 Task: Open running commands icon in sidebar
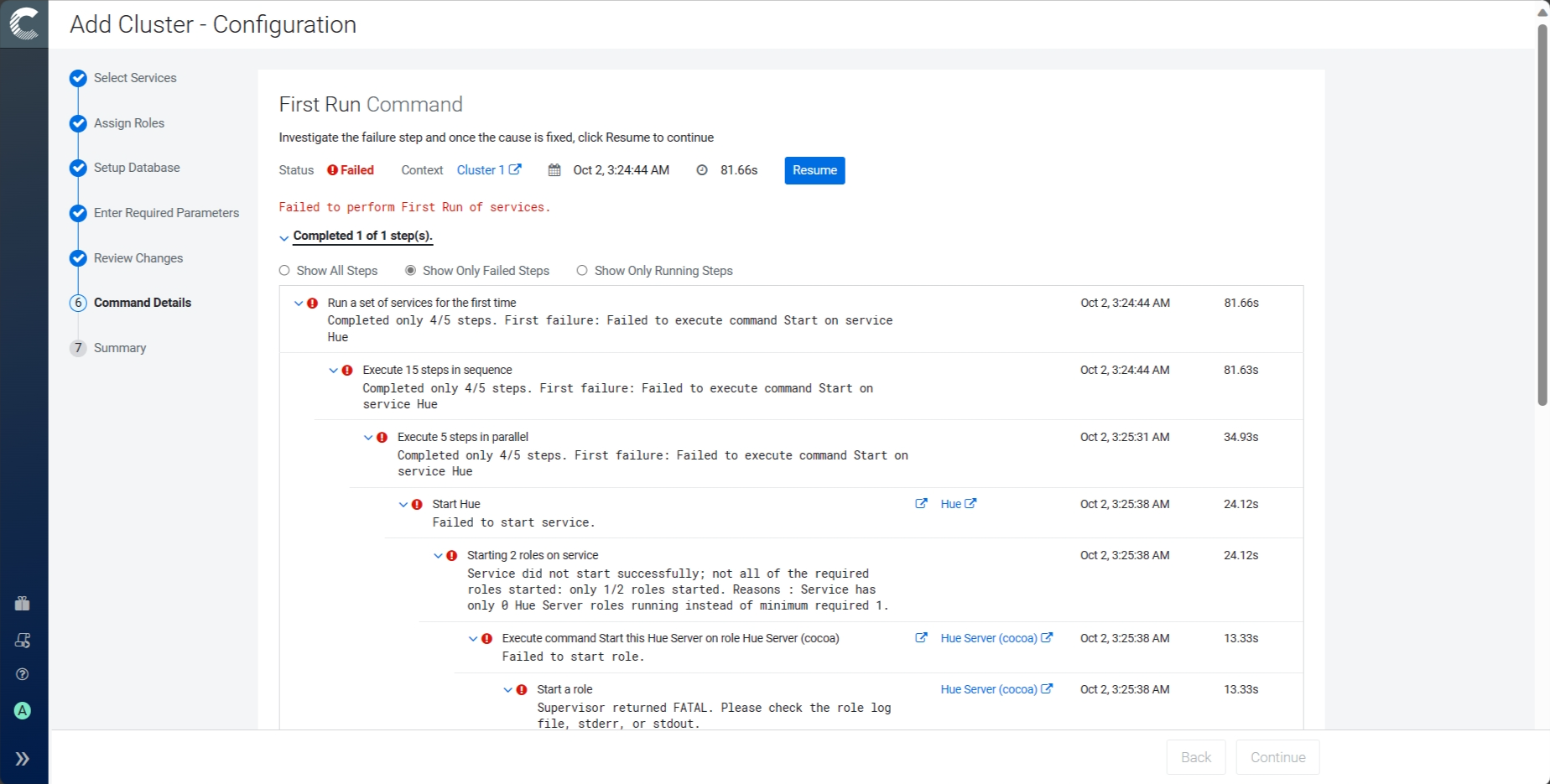click(x=23, y=641)
